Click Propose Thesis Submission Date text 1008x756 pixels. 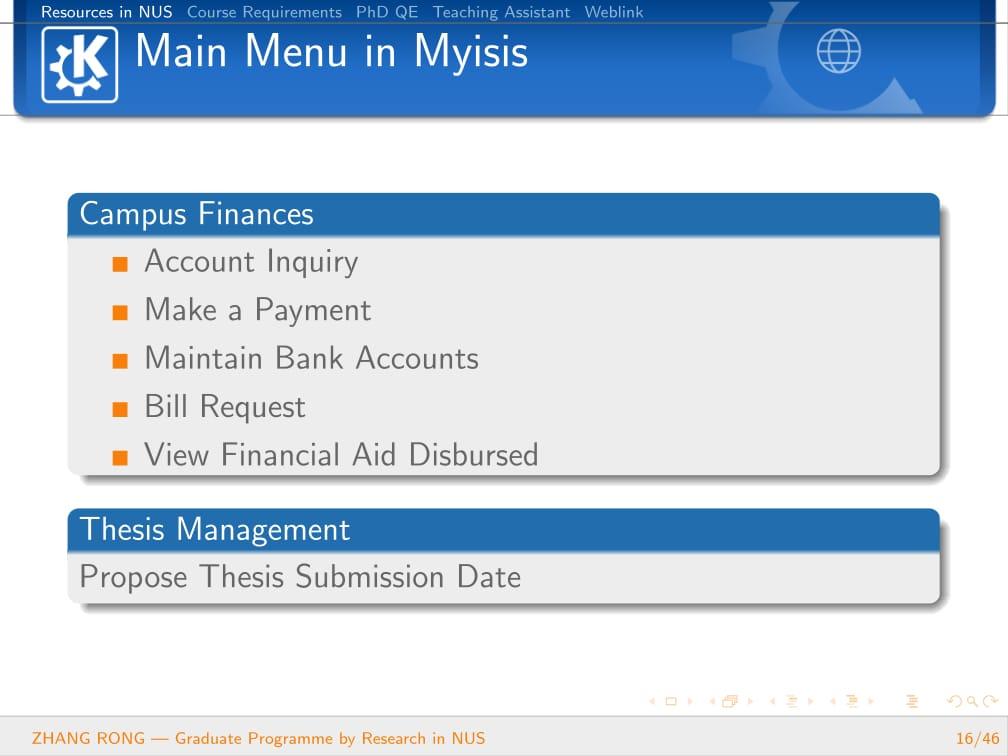[300, 577]
